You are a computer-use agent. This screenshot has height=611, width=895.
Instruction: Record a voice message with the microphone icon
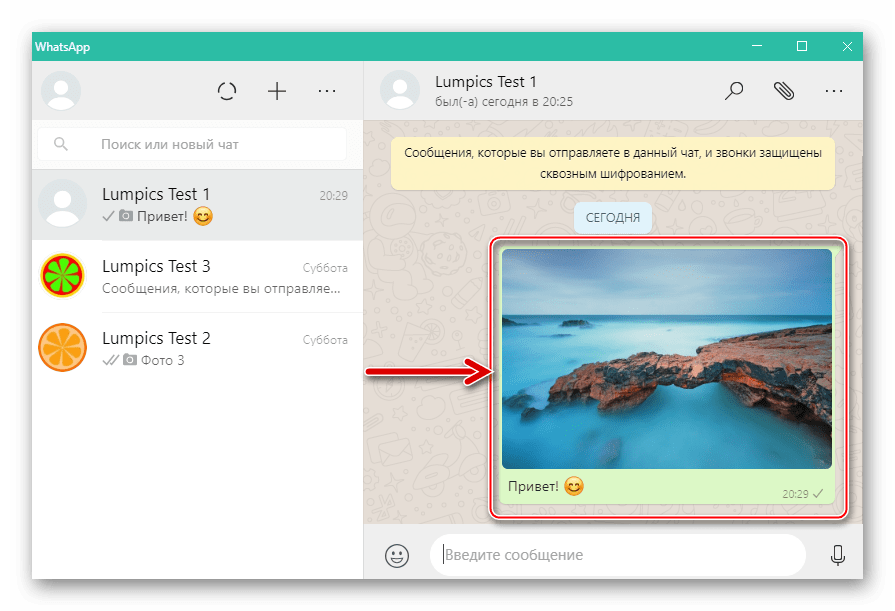836,555
